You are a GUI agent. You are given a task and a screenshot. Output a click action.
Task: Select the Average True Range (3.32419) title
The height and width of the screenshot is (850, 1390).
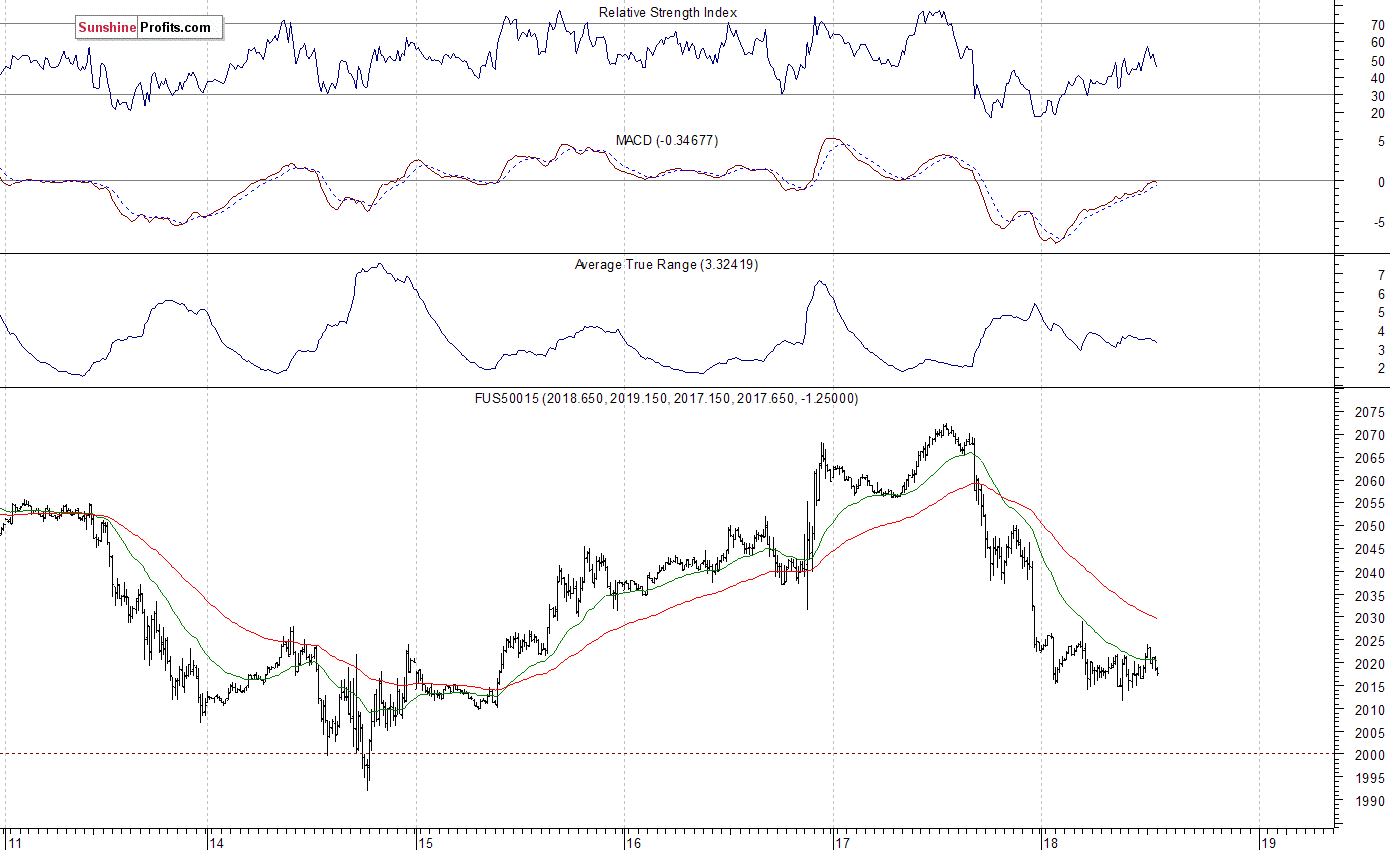click(x=666, y=265)
